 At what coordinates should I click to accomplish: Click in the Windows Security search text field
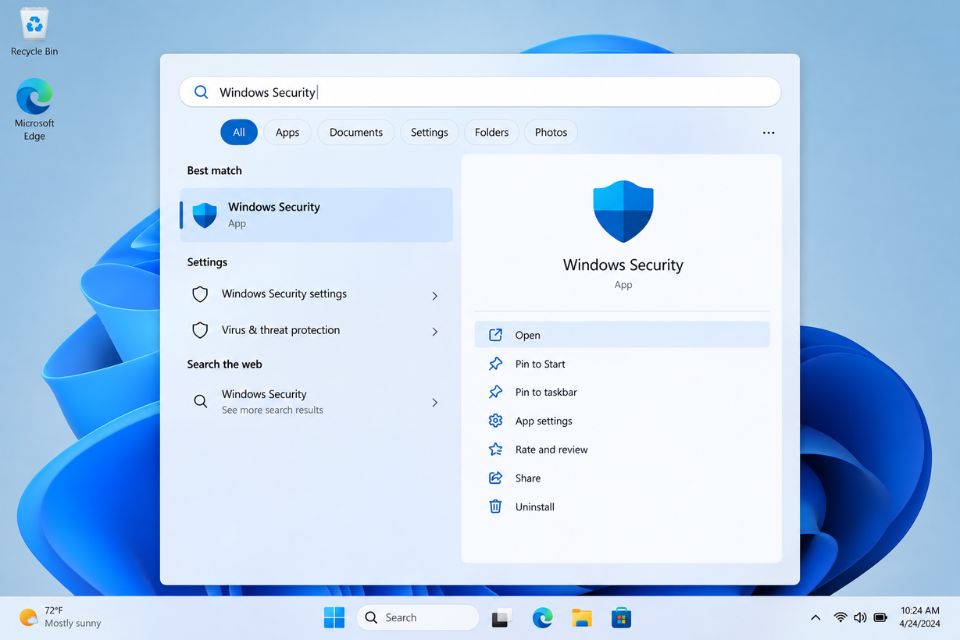480,92
